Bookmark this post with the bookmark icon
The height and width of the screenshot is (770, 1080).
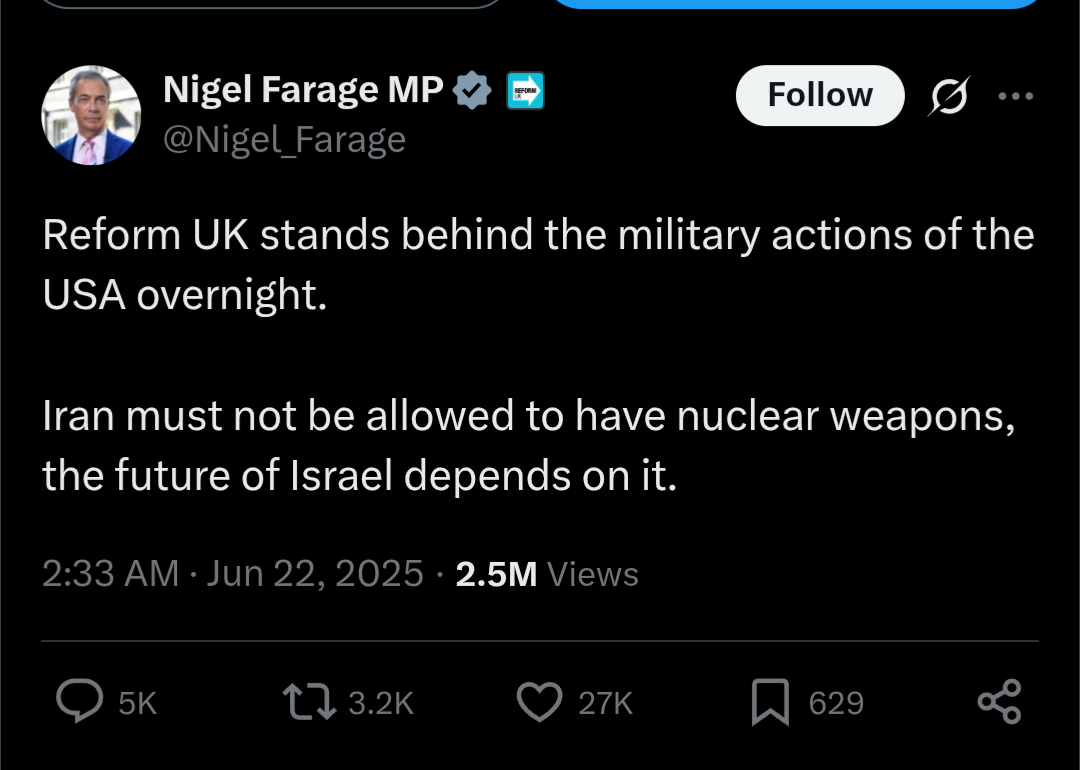point(770,702)
